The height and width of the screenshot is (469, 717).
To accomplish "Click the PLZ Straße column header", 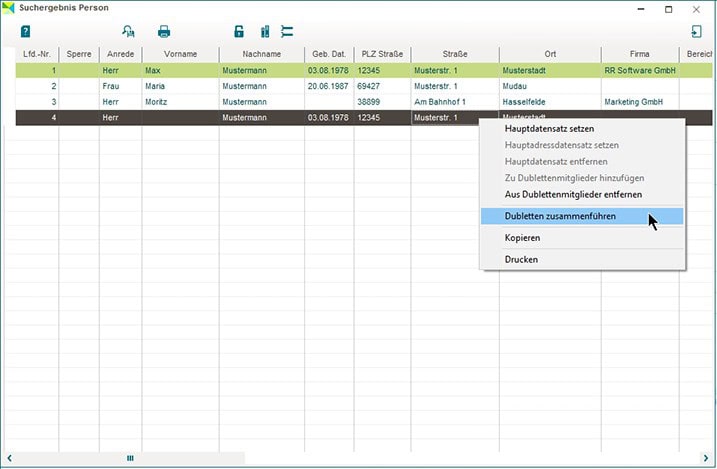I will pyautogui.click(x=382, y=54).
